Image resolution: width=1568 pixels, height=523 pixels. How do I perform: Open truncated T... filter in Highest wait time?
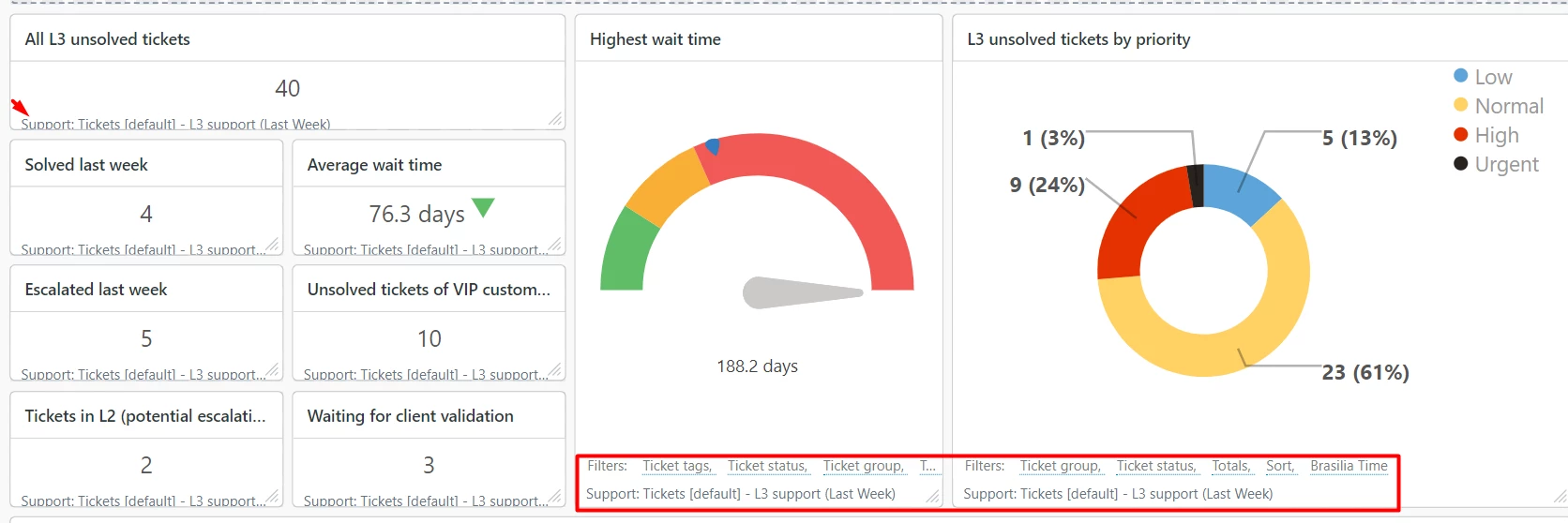[x=927, y=466]
